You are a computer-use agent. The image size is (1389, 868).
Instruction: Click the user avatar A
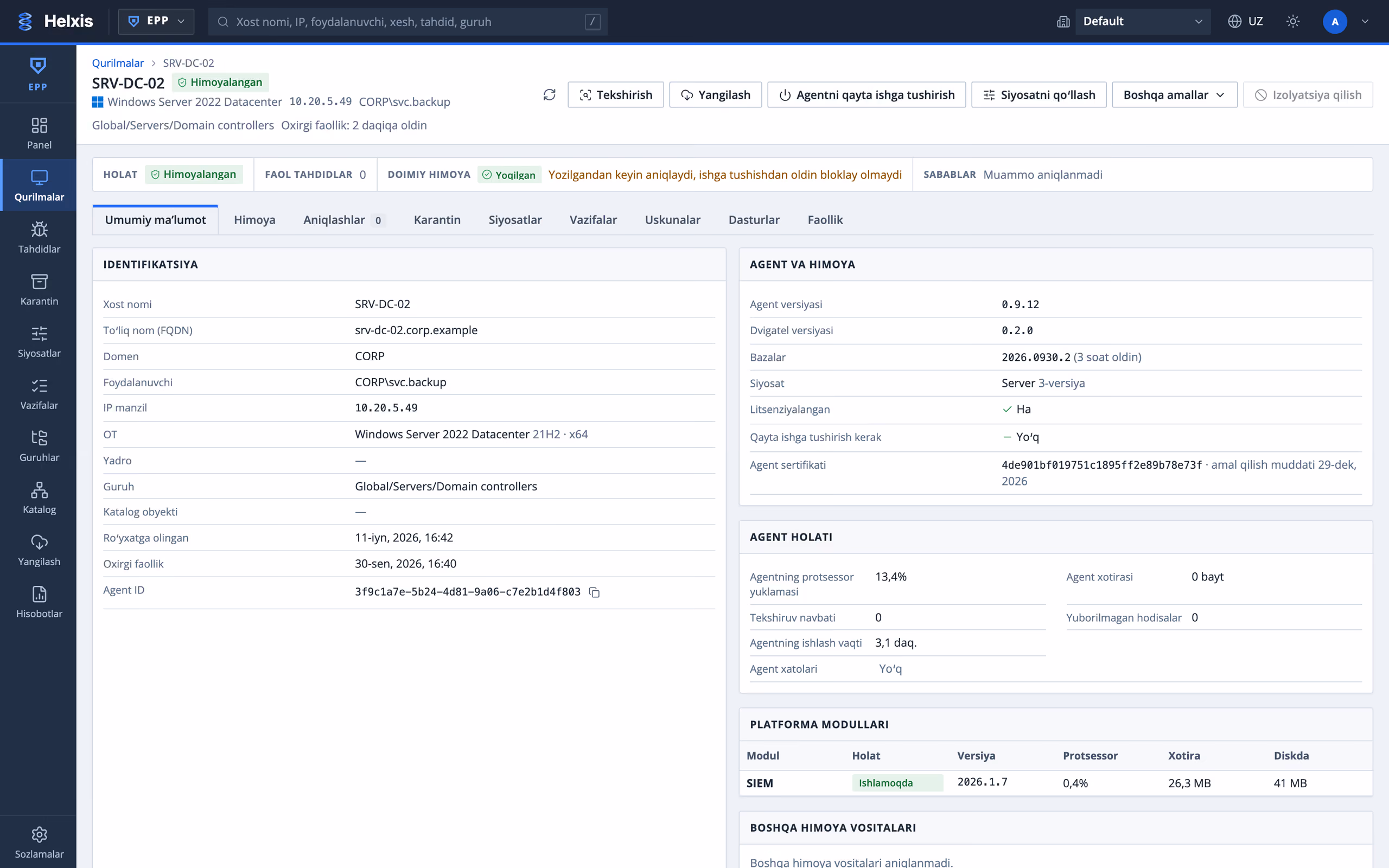click(1335, 21)
